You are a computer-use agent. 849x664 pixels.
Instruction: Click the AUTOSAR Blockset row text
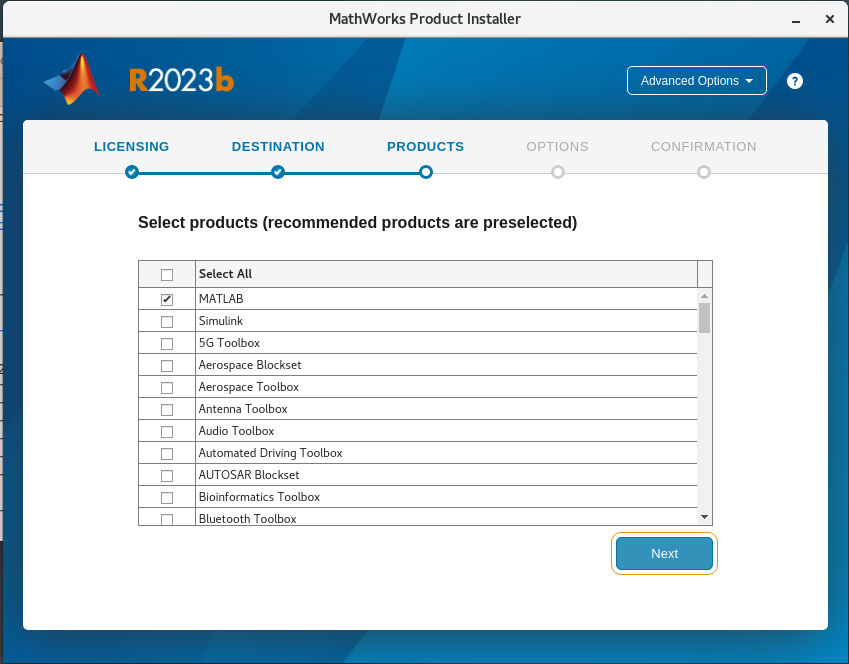click(x=249, y=475)
